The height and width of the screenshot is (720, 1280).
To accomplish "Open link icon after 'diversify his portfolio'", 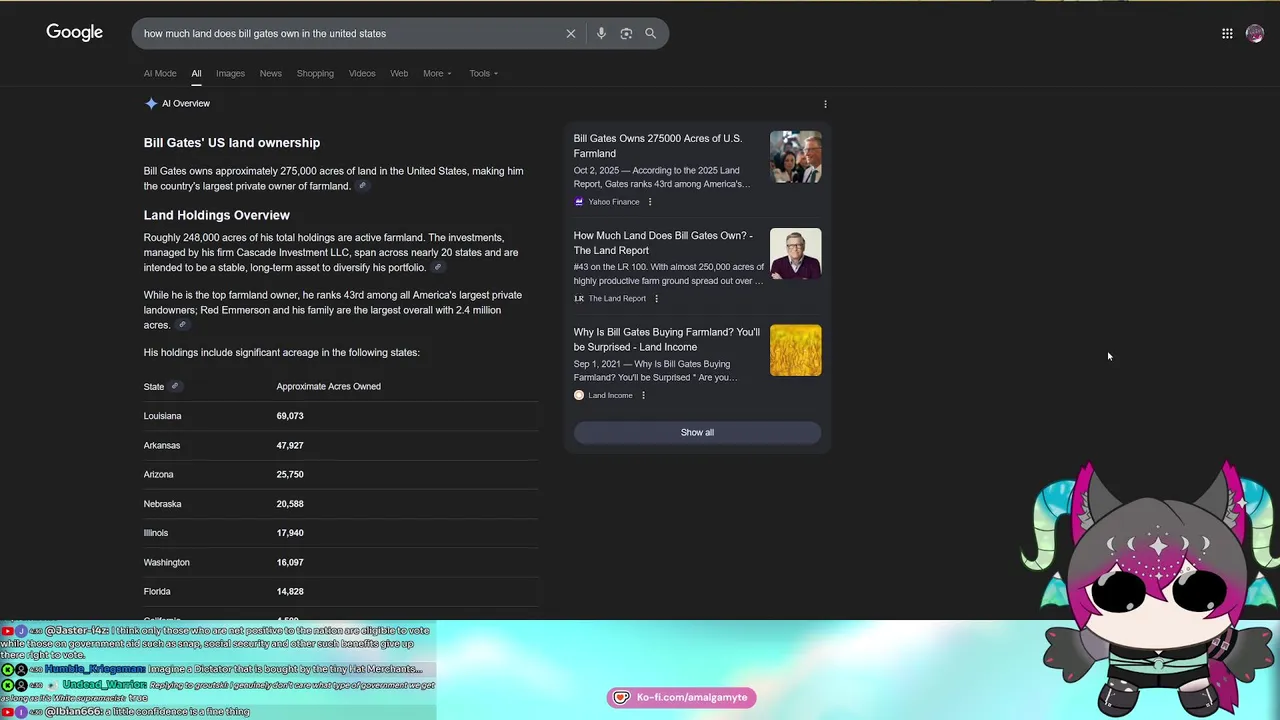I will (x=437, y=267).
